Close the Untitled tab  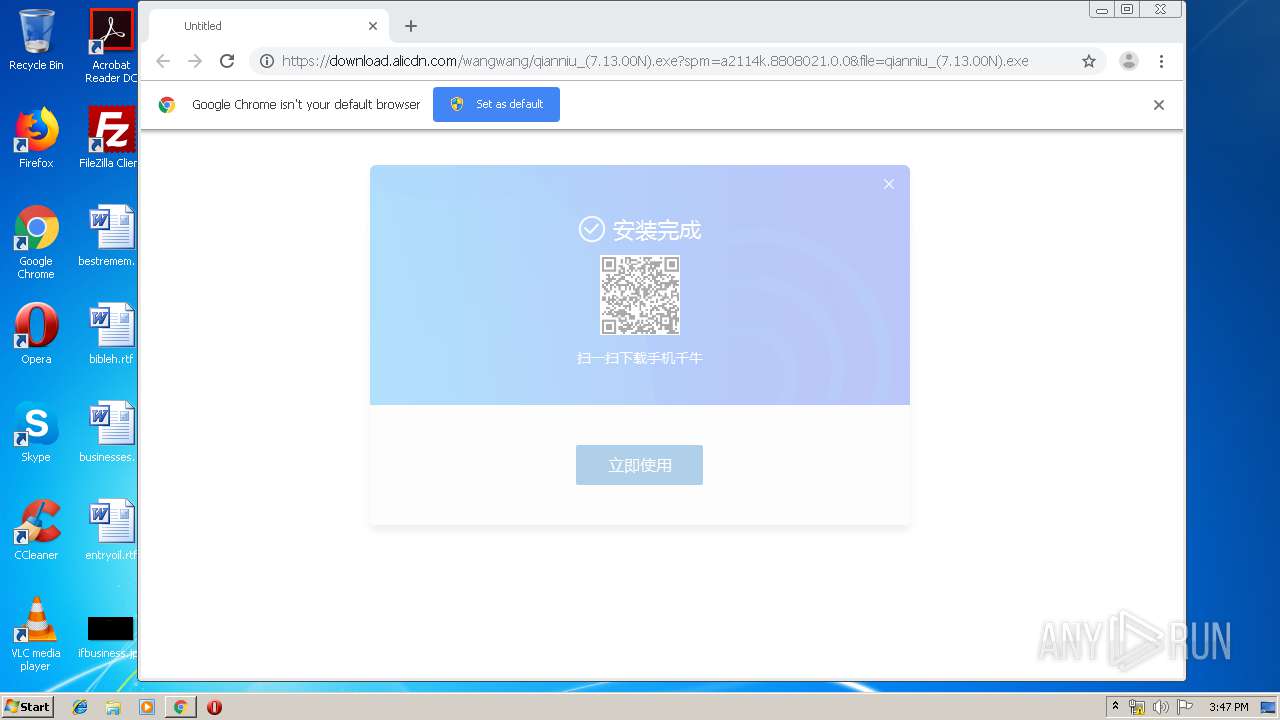tap(373, 26)
